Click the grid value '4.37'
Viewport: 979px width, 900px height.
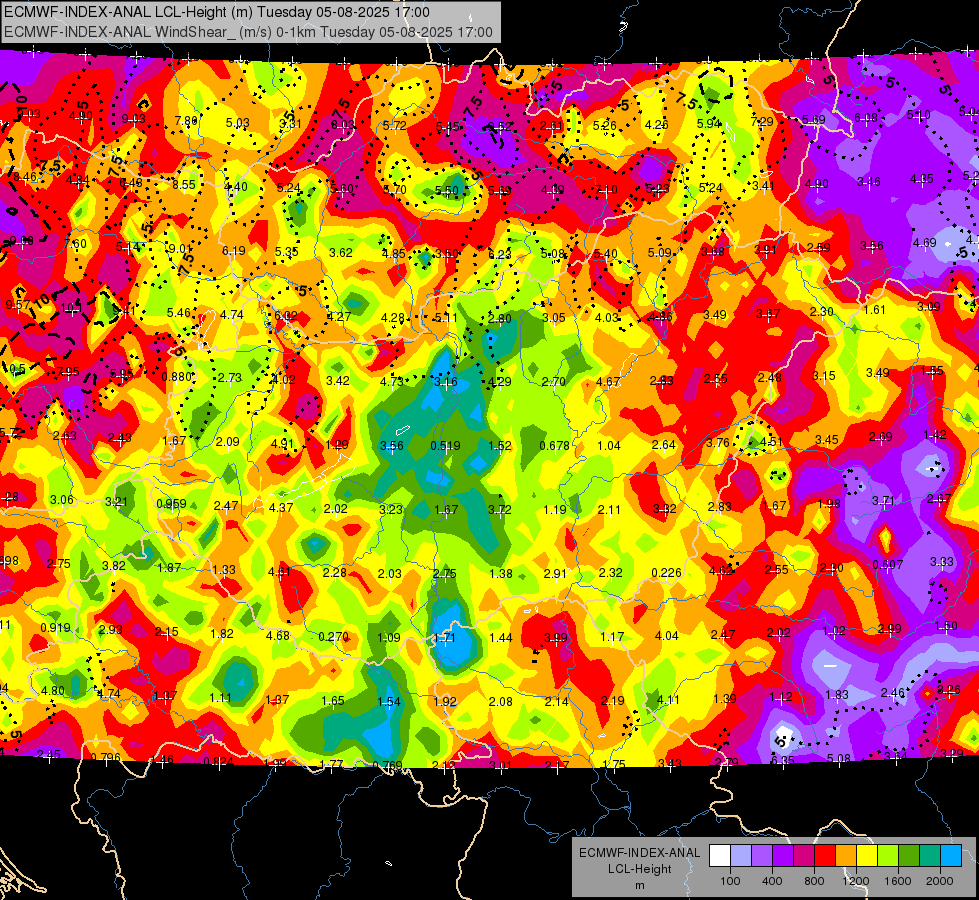281,508
